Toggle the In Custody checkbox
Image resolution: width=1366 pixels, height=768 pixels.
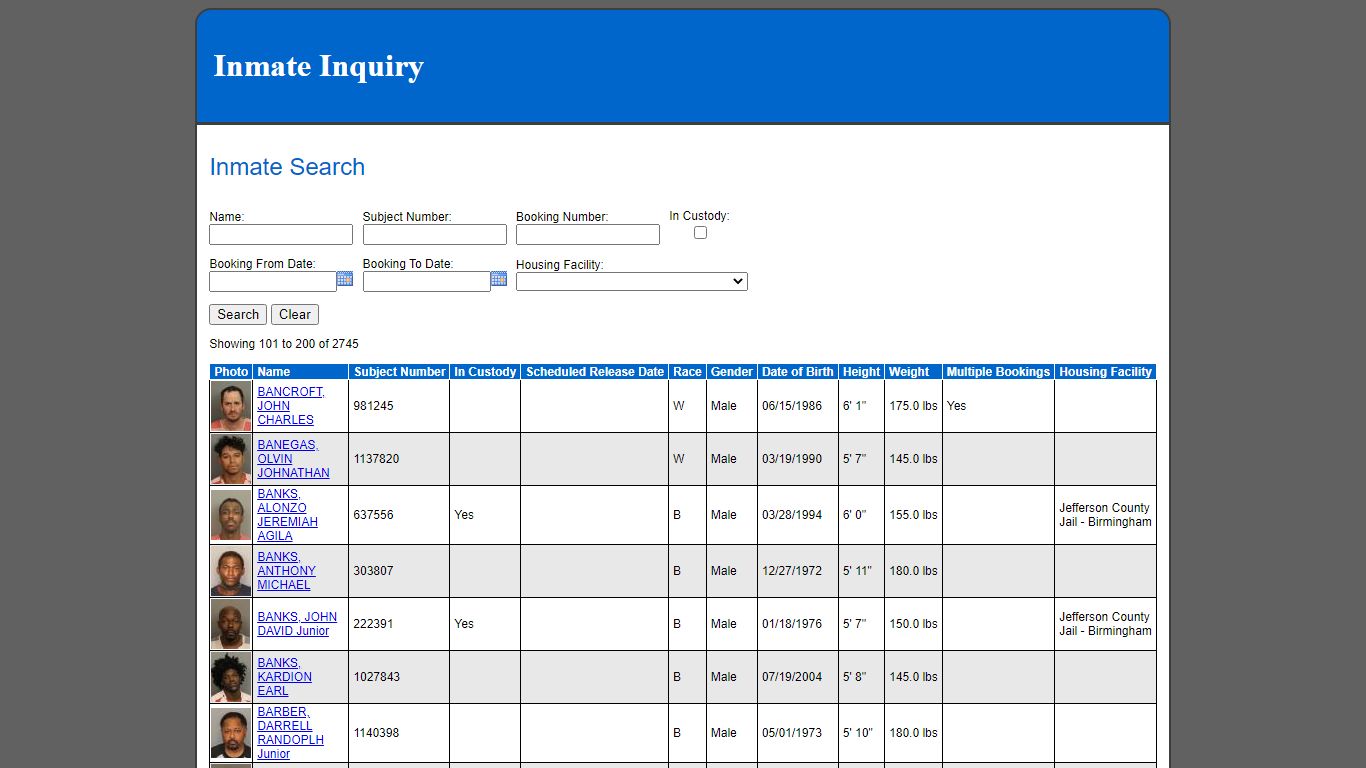click(x=700, y=232)
